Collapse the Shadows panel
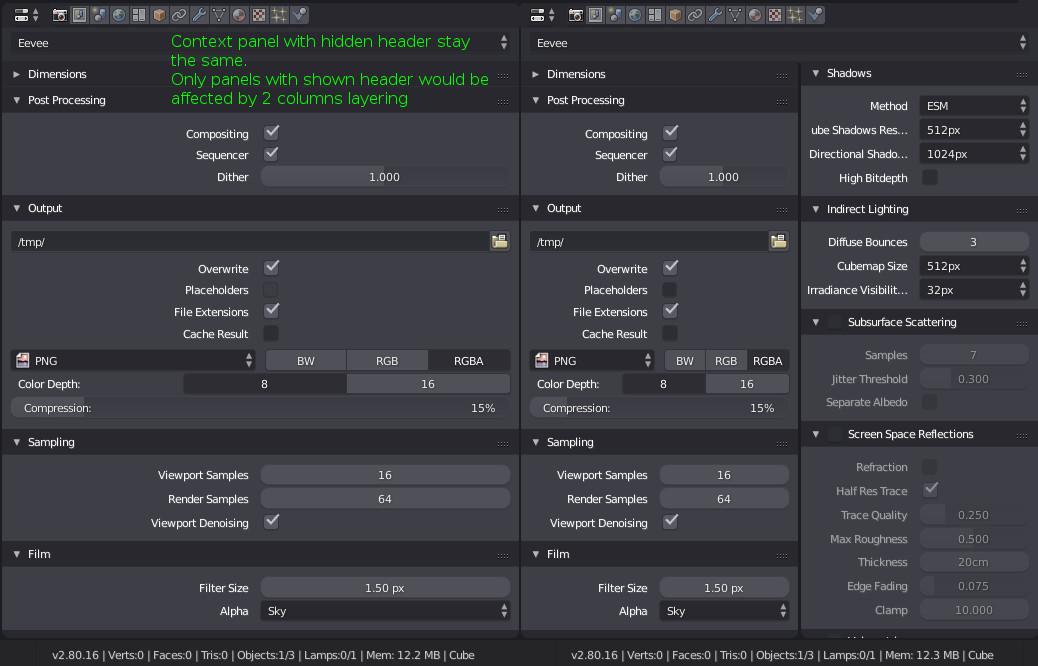Viewport: 1038px width, 666px height. point(816,73)
